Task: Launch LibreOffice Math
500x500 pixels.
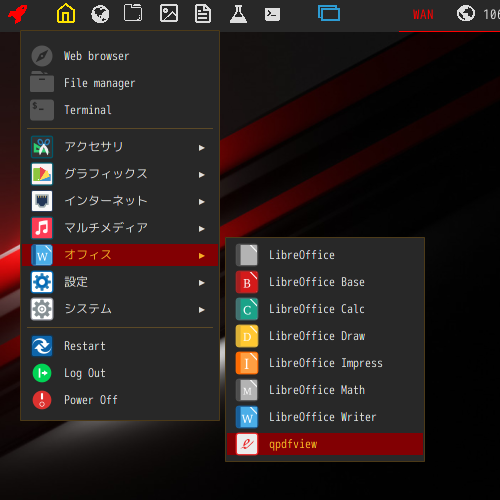Action: click(325, 390)
